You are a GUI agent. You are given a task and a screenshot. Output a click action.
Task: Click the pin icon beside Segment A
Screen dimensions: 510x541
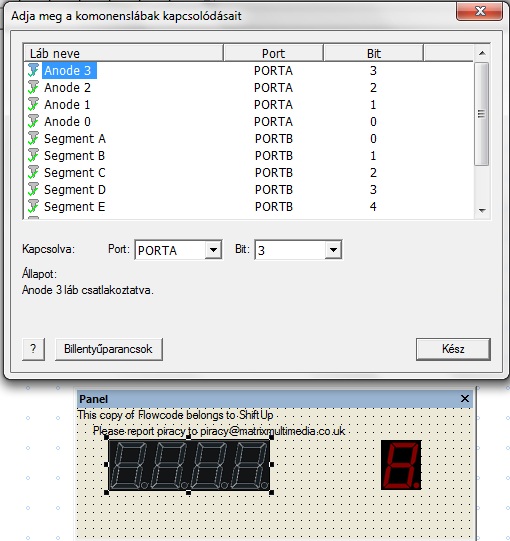pyautogui.click(x=33, y=138)
